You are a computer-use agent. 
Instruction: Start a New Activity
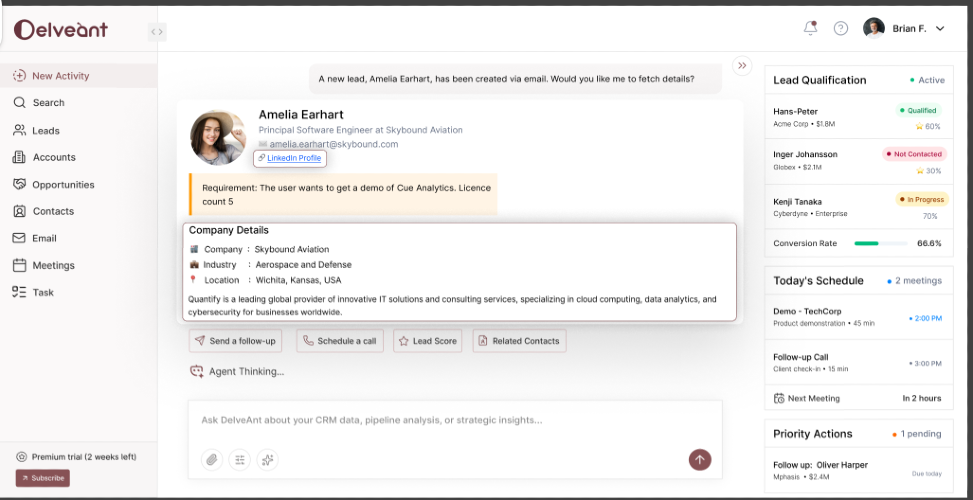click(60, 75)
